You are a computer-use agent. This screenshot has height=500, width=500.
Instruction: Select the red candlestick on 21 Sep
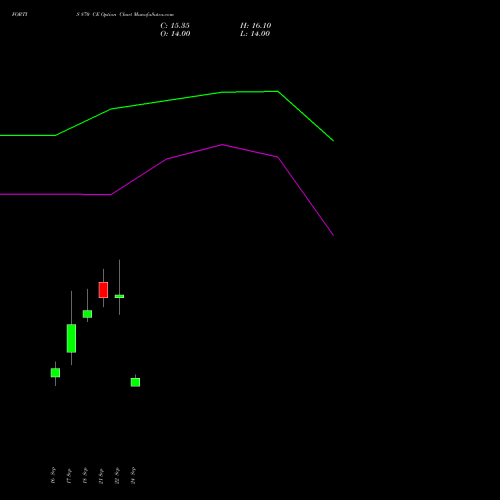coord(103,290)
